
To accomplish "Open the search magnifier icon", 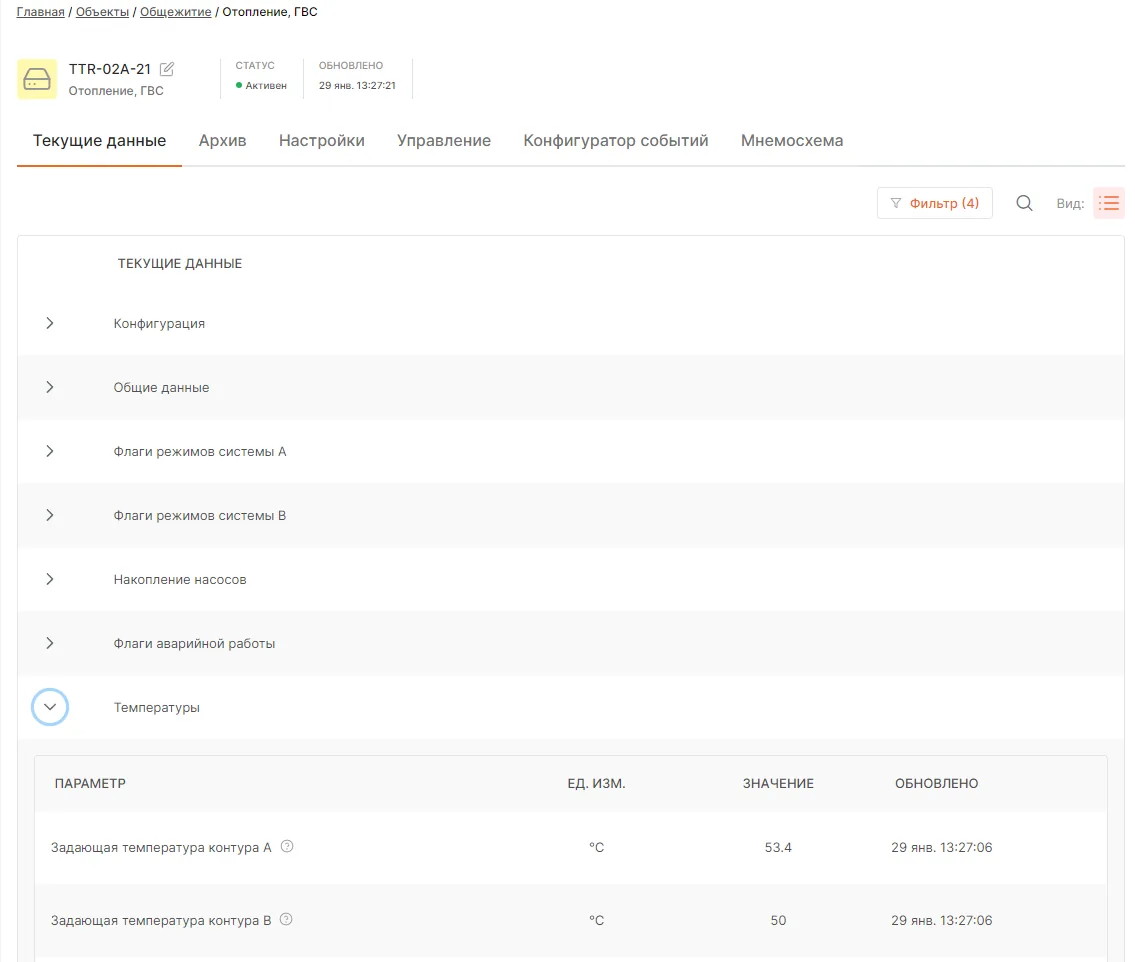I will (1024, 203).
